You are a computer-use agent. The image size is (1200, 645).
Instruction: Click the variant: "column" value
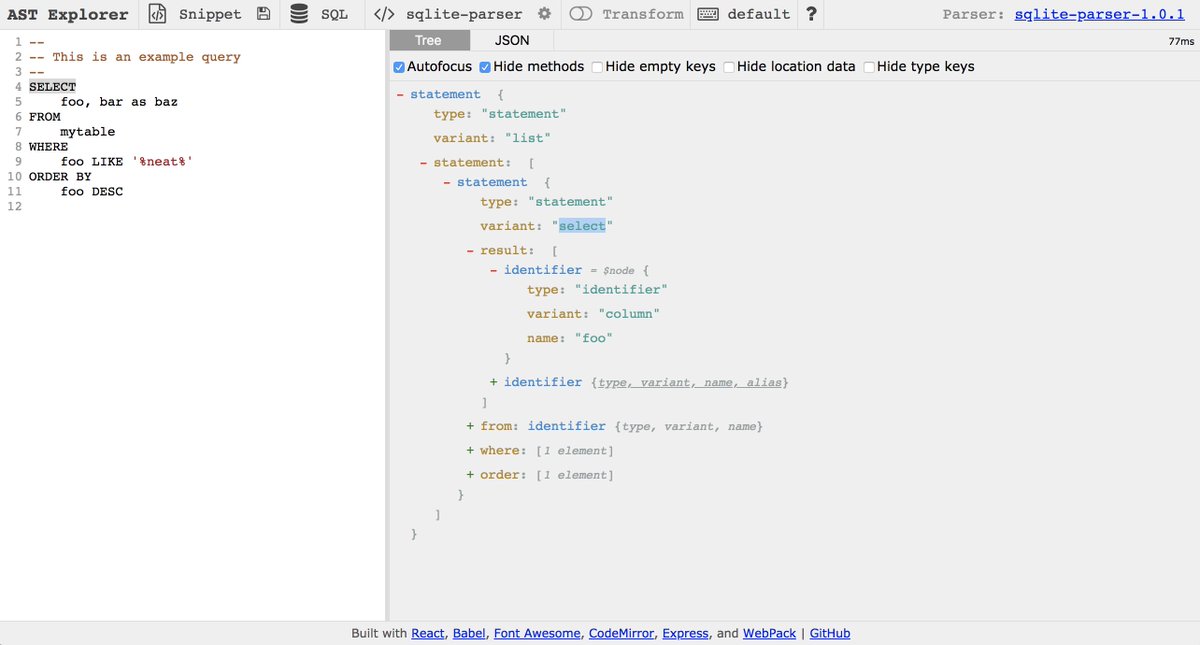coord(629,314)
